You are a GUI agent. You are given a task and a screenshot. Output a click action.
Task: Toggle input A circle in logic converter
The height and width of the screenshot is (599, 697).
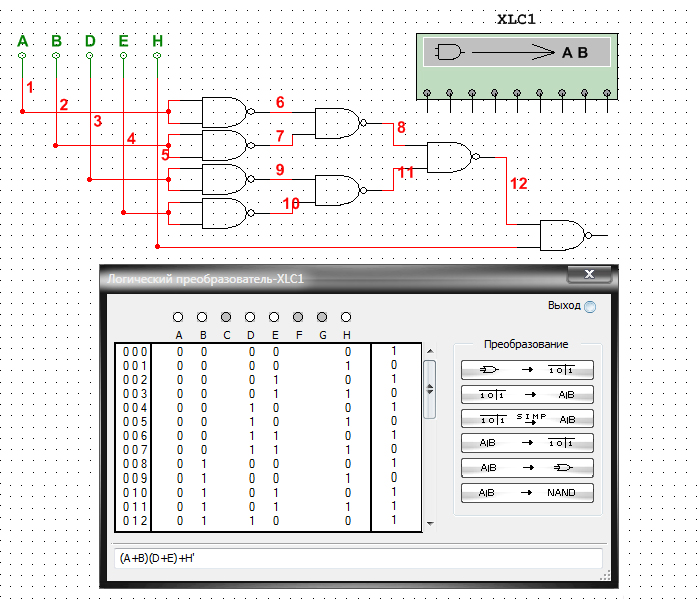[x=178, y=317]
